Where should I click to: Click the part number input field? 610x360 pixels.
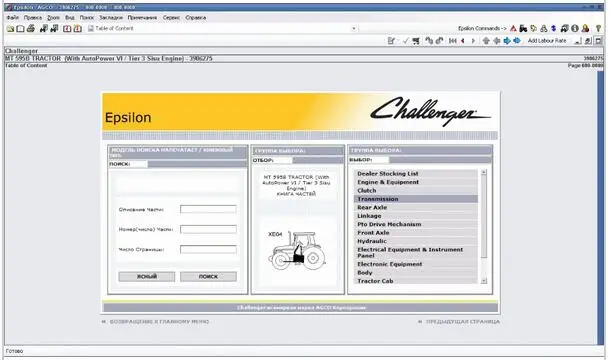click(208, 229)
